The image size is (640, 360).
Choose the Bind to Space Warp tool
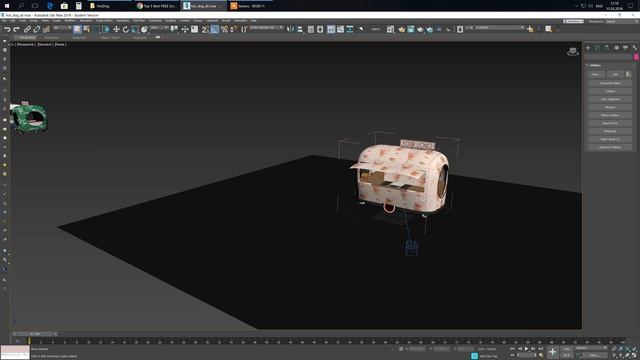46,29
